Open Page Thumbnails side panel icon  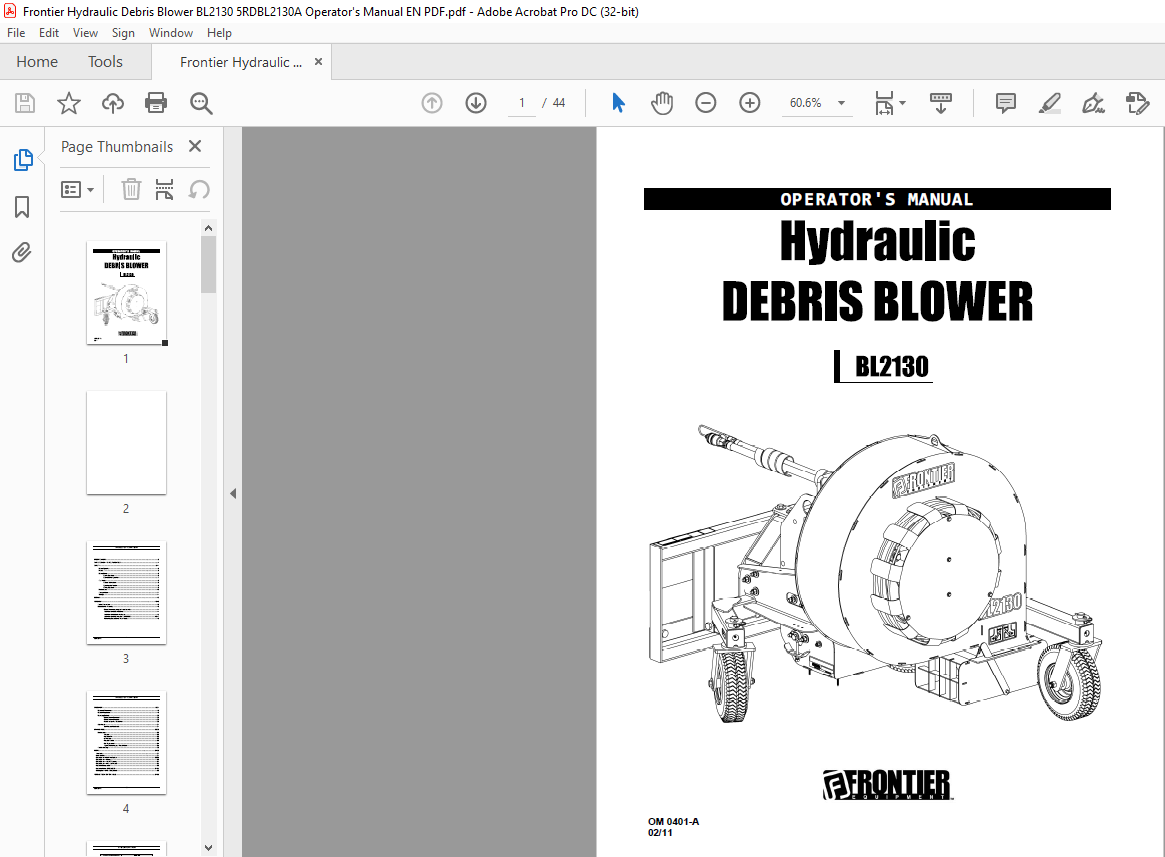[x=23, y=160]
